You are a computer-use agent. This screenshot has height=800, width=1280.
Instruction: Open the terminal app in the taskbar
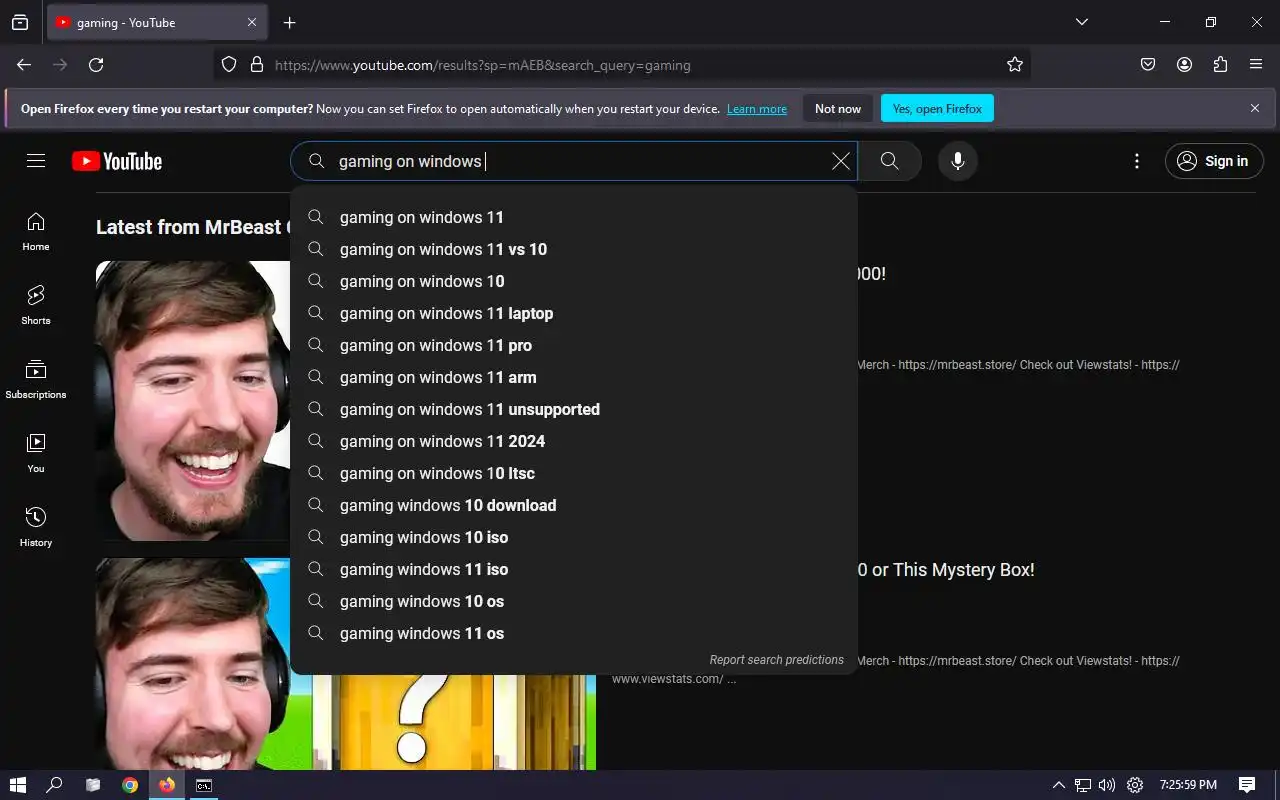pos(203,785)
